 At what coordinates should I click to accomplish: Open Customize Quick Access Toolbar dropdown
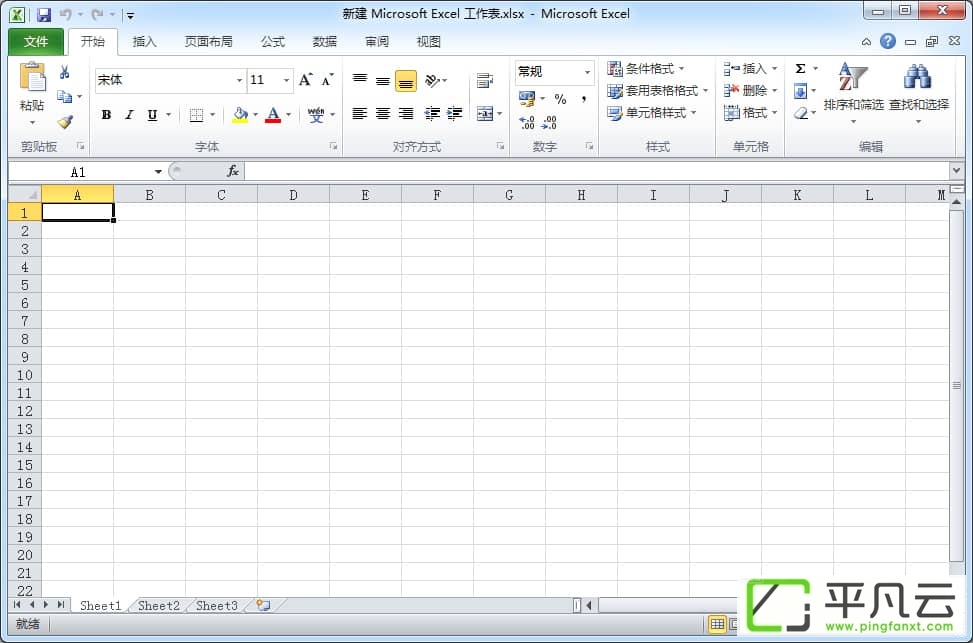click(130, 15)
